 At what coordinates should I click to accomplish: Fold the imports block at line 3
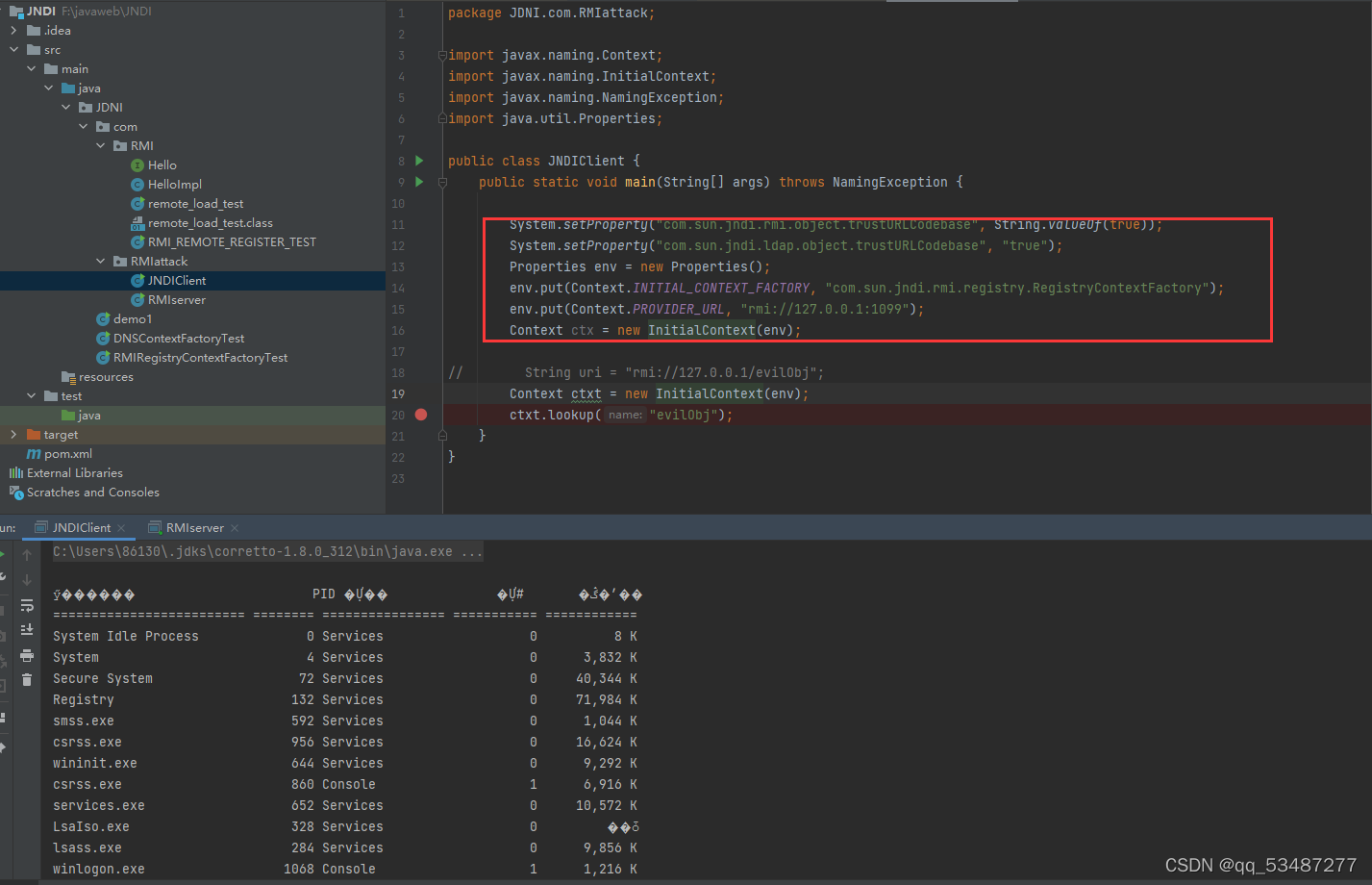click(442, 55)
